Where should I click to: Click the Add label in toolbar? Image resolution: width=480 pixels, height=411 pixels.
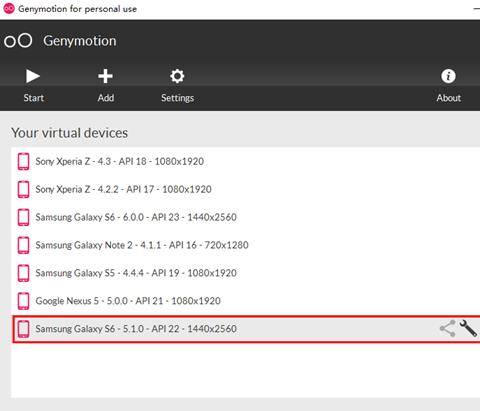coord(106,98)
